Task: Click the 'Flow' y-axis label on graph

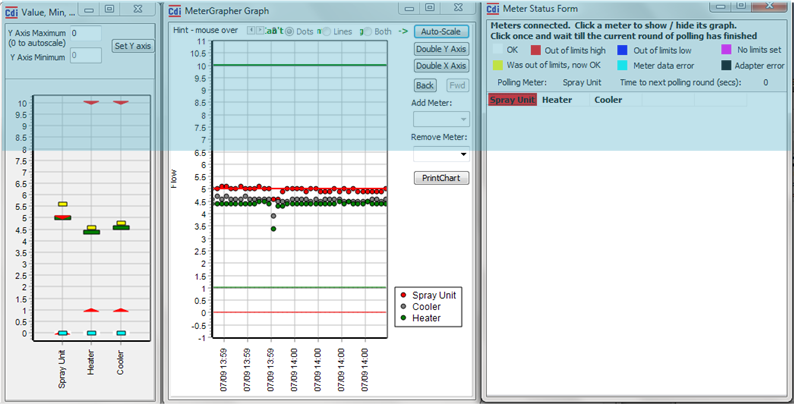Action: click(174, 179)
